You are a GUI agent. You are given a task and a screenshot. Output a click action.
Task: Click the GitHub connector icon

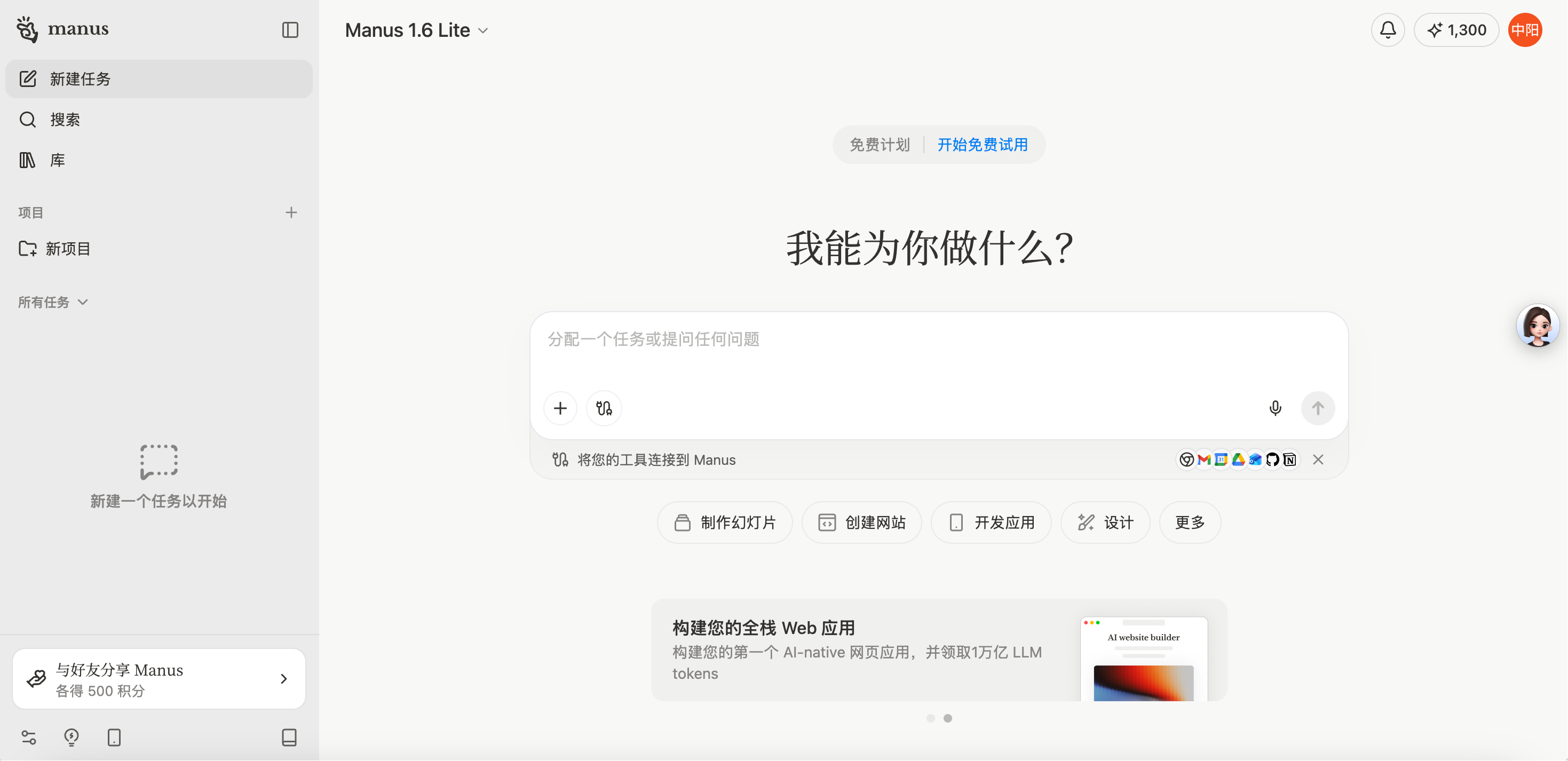(1272, 459)
